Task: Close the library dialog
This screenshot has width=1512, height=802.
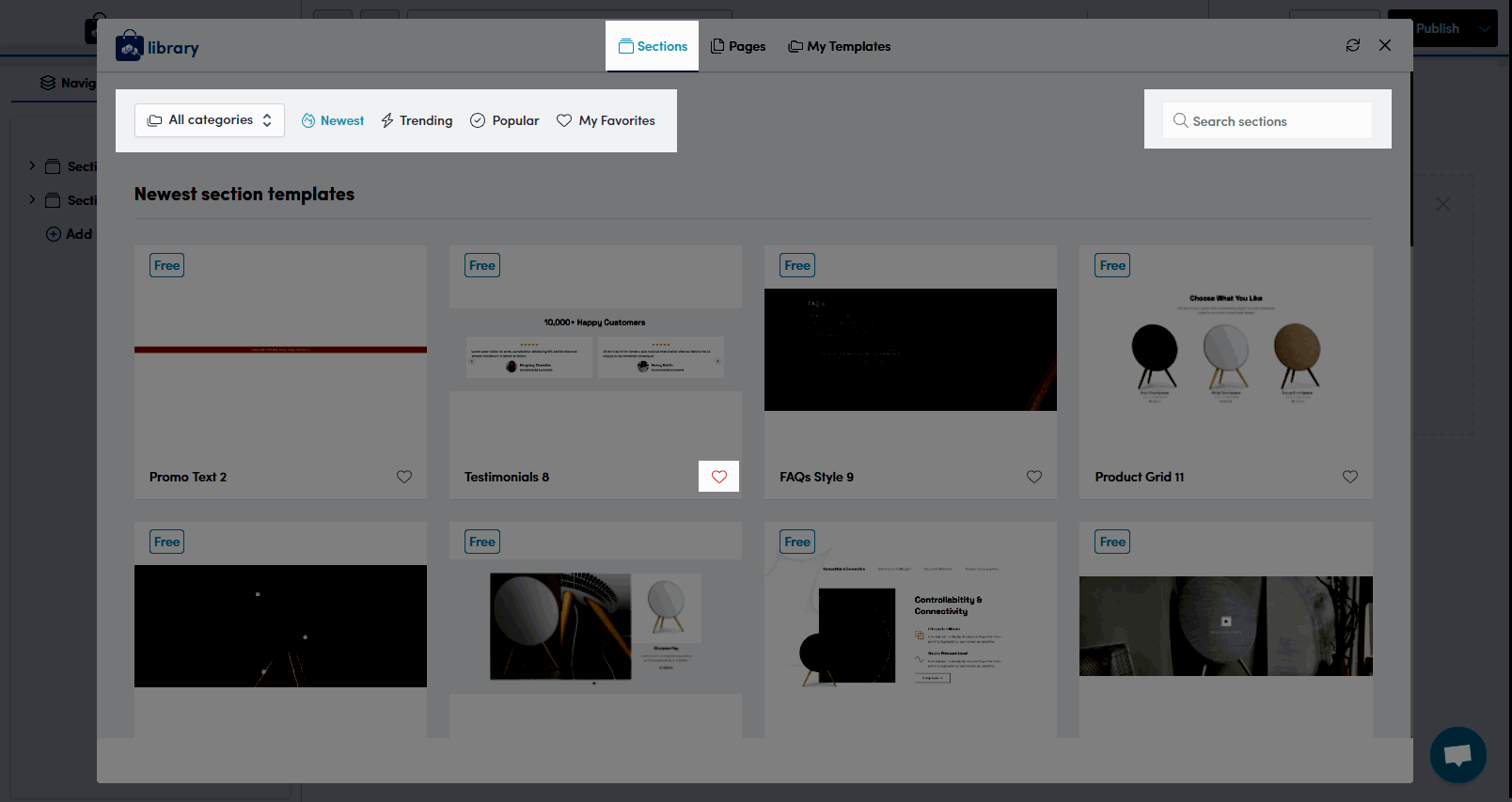Action: [x=1385, y=45]
